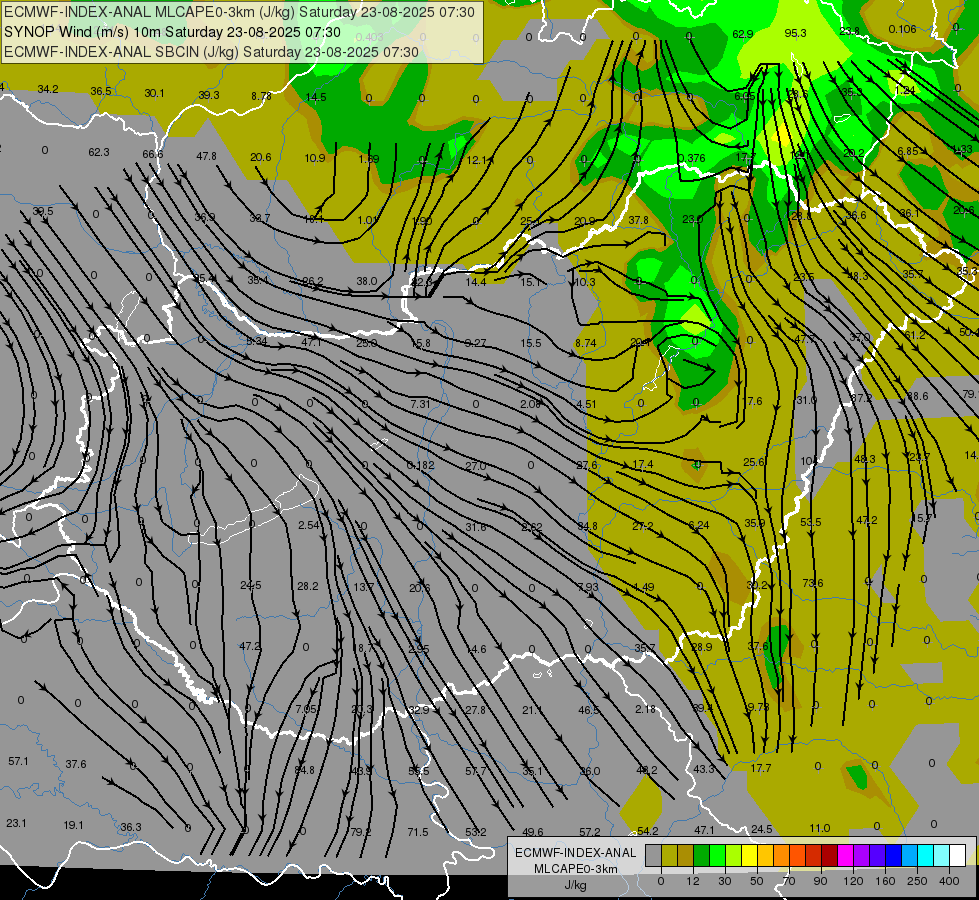Click the map value 8.78
The image size is (979, 900).
coord(261,96)
